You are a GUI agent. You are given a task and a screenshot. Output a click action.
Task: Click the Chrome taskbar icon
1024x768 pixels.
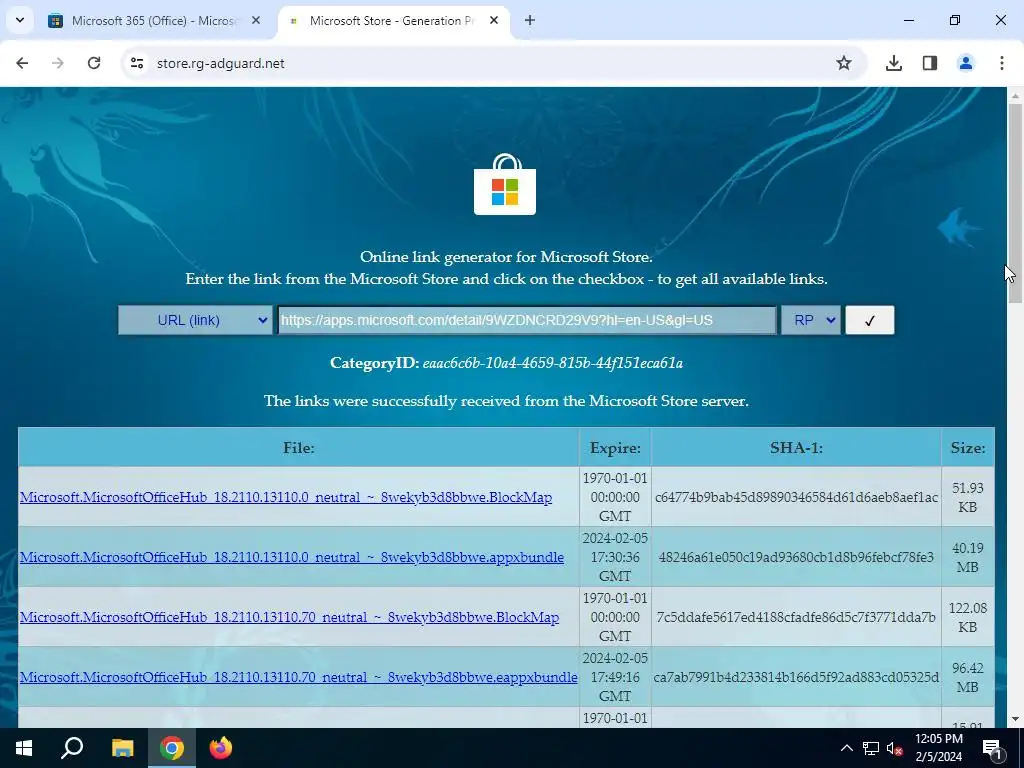[x=172, y=748]
